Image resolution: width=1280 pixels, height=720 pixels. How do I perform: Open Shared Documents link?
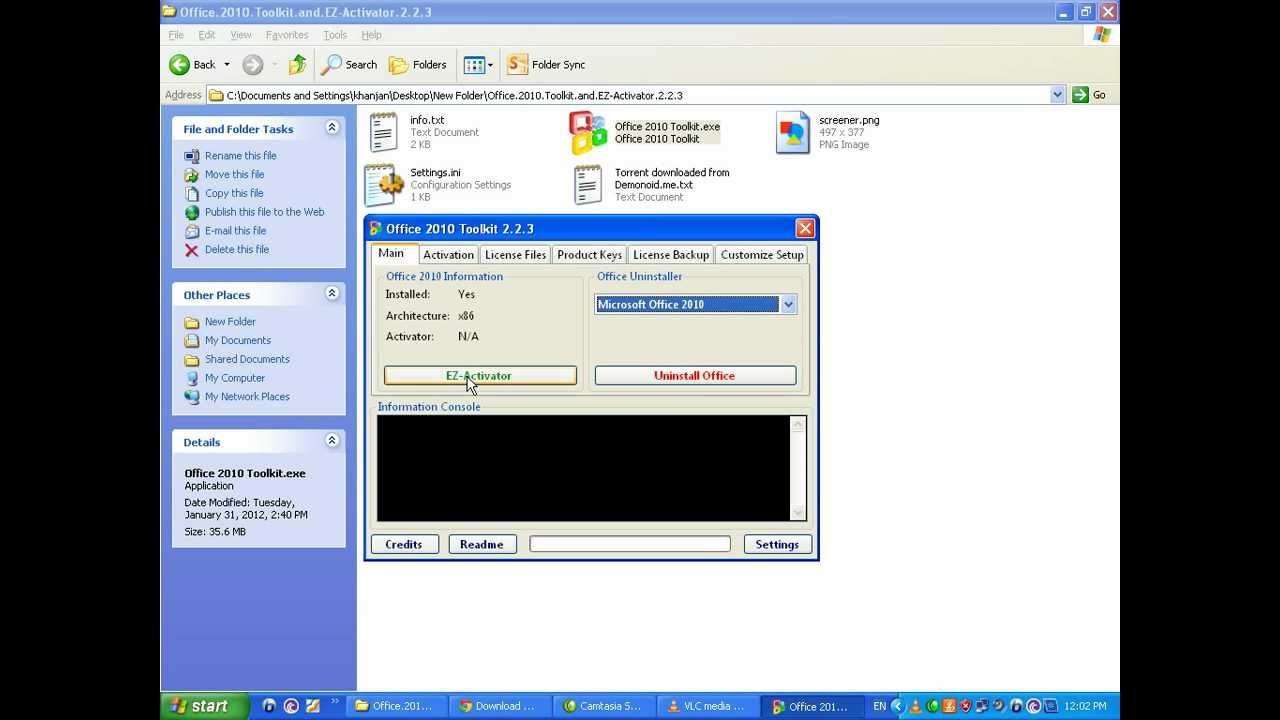(247, 360)
